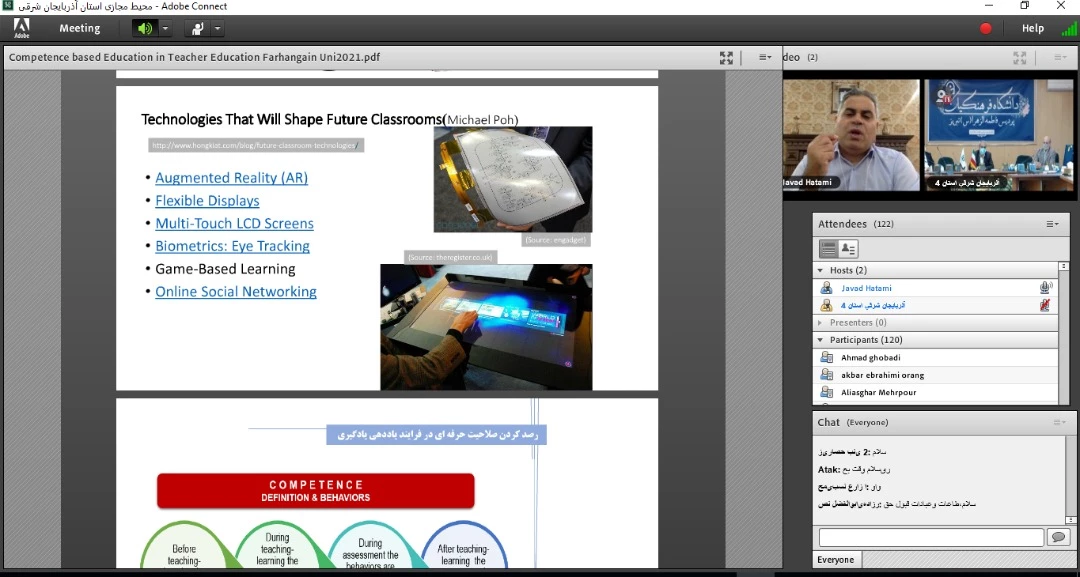Viewport: 1080px width, 577px height.
Task: Expand the Presenters (0) group
Action: tap(821, 323)
